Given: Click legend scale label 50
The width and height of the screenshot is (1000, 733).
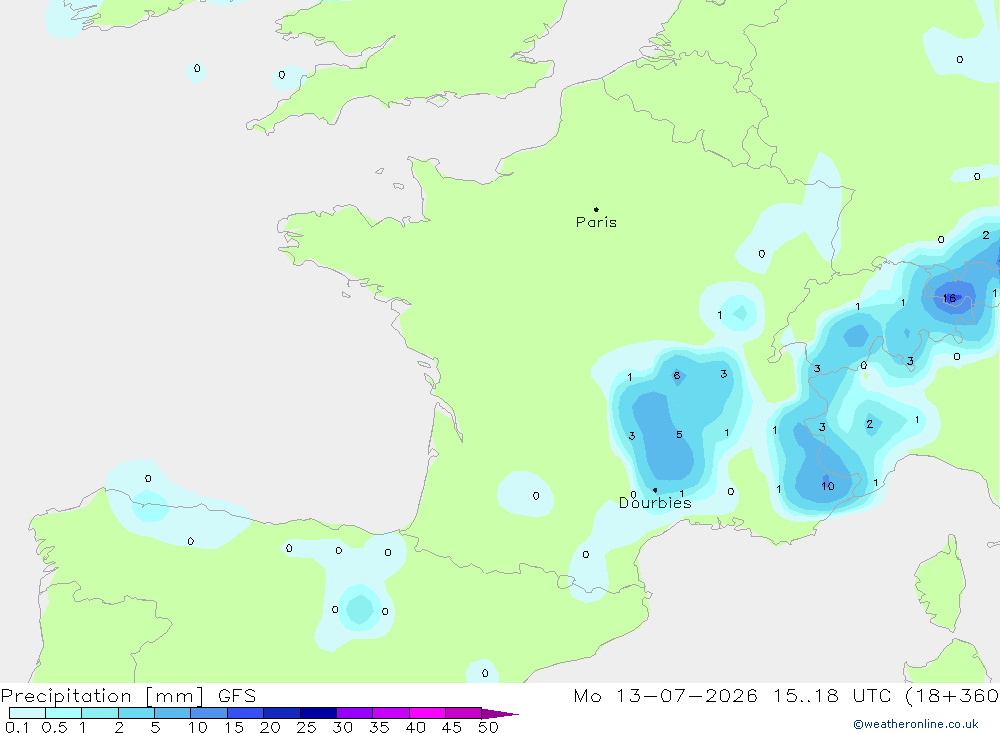Looking at the screenshot, I should (488, 727).
